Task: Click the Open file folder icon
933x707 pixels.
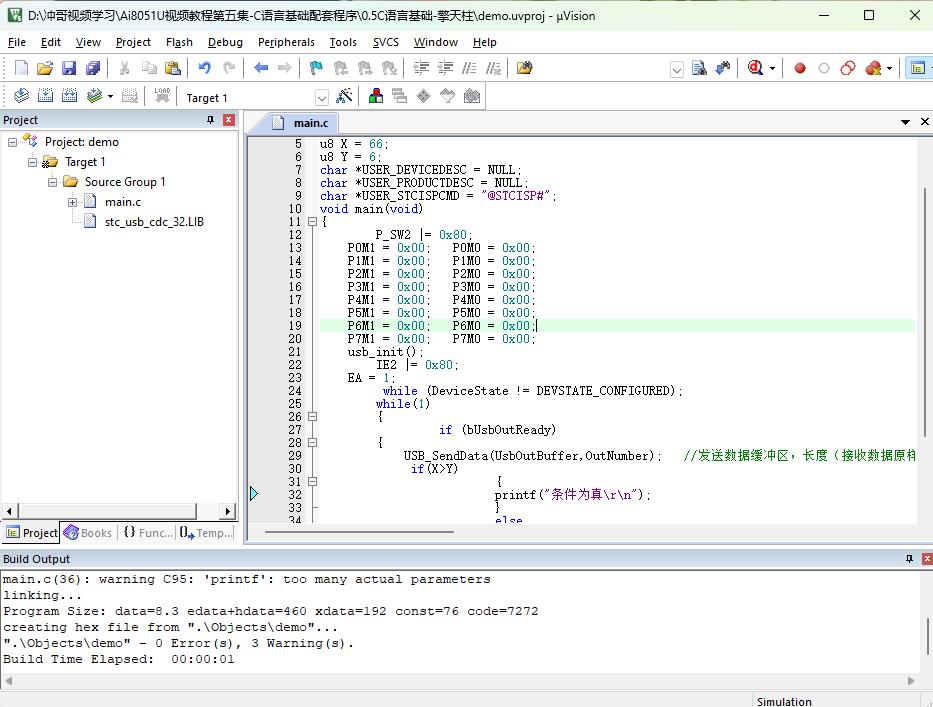Action: [x=45, y=68]
